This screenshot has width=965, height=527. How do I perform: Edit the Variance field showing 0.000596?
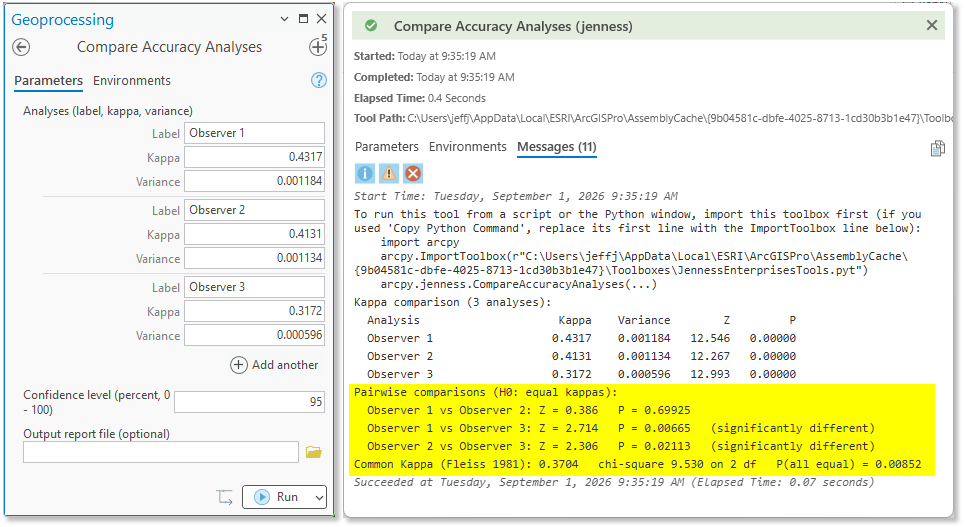(x=254, y=335)
